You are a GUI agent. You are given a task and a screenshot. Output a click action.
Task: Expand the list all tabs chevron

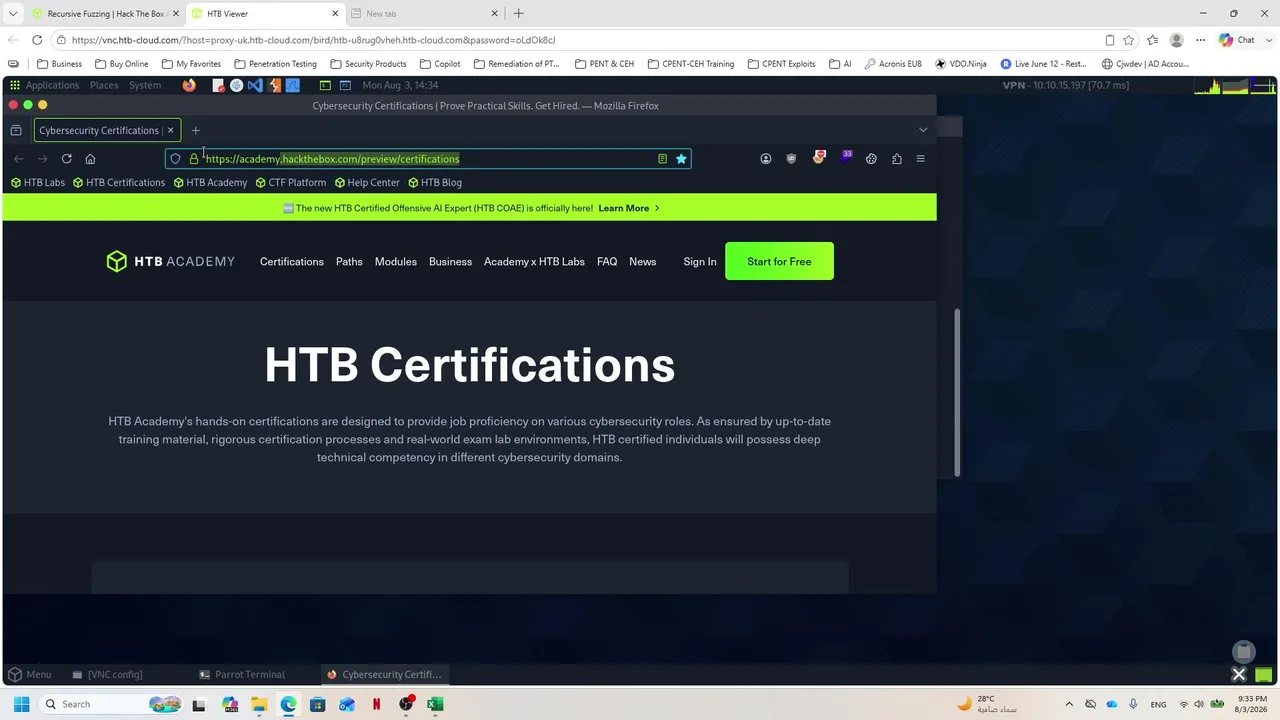pyautogui.click(x=923, y=130)
